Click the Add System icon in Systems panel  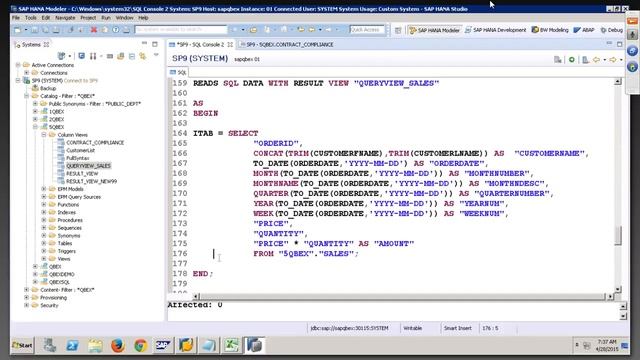pos(61,56)
